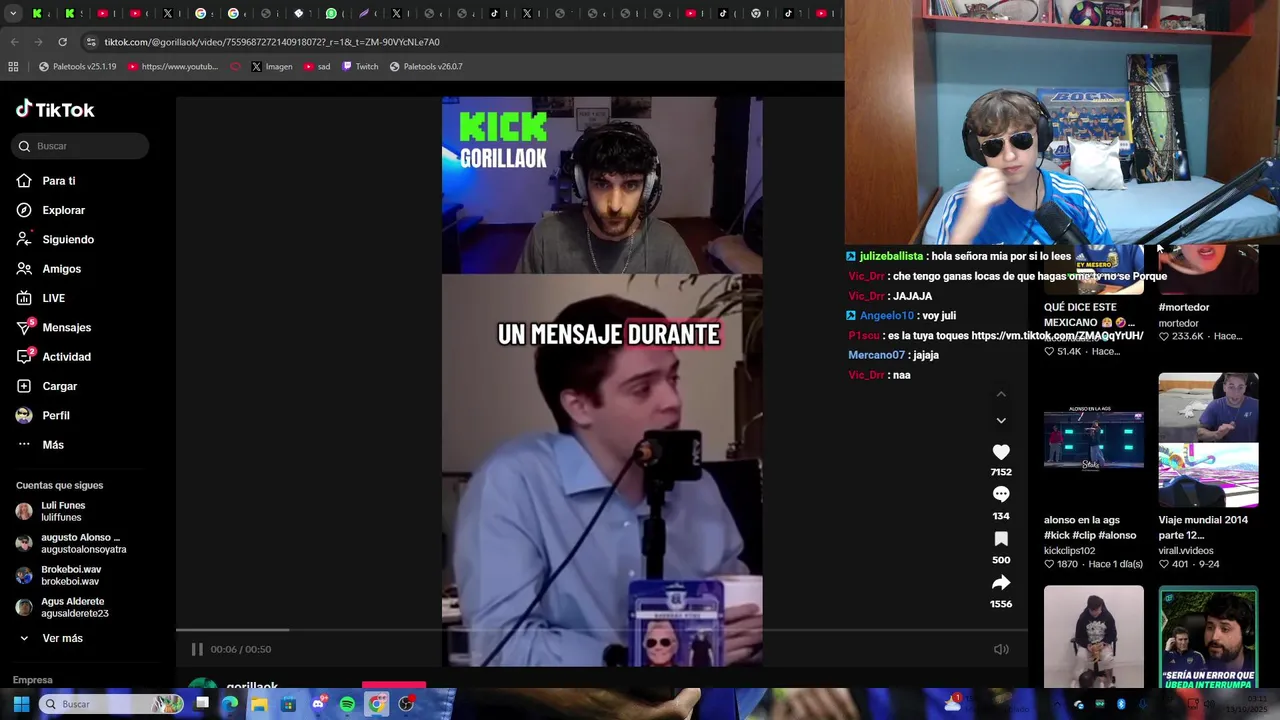The image size is (1280, 720).
Task: Open the Viaje mundial 2014 video thumbnail
Action: [1208, 439]
